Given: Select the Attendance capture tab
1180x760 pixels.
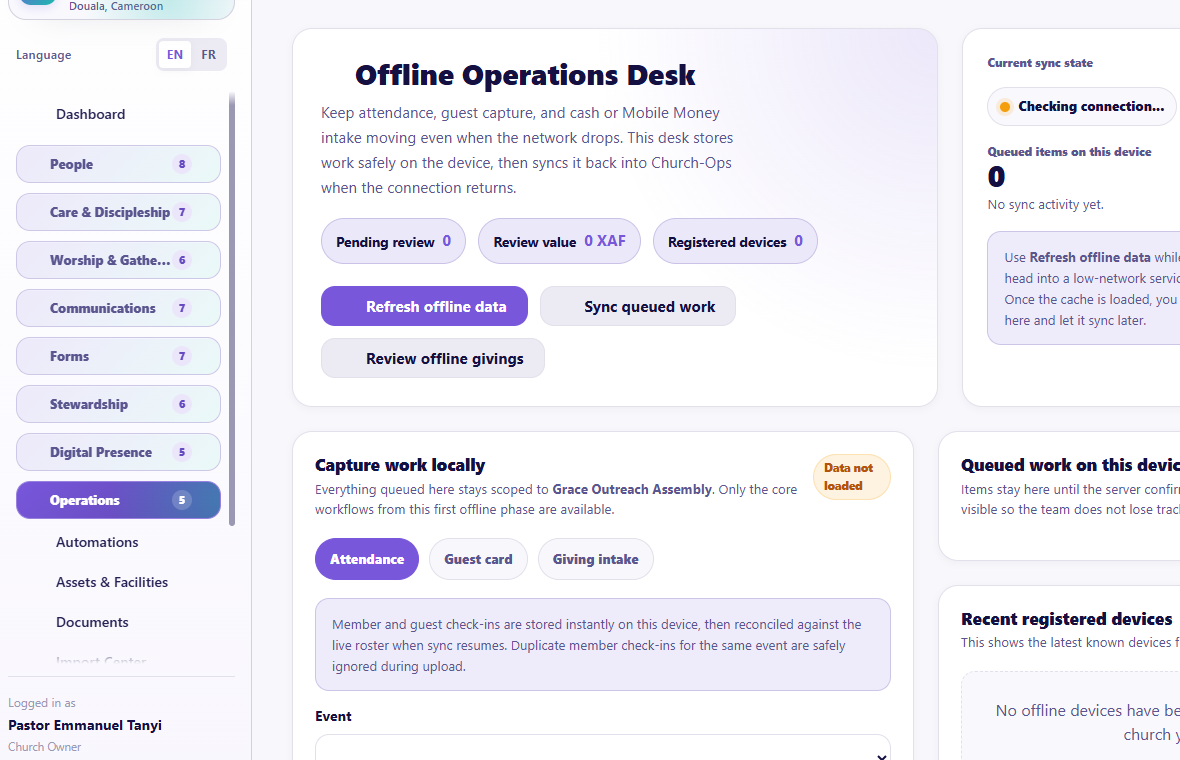Looking at the screenshot, I should click(366, 559).
